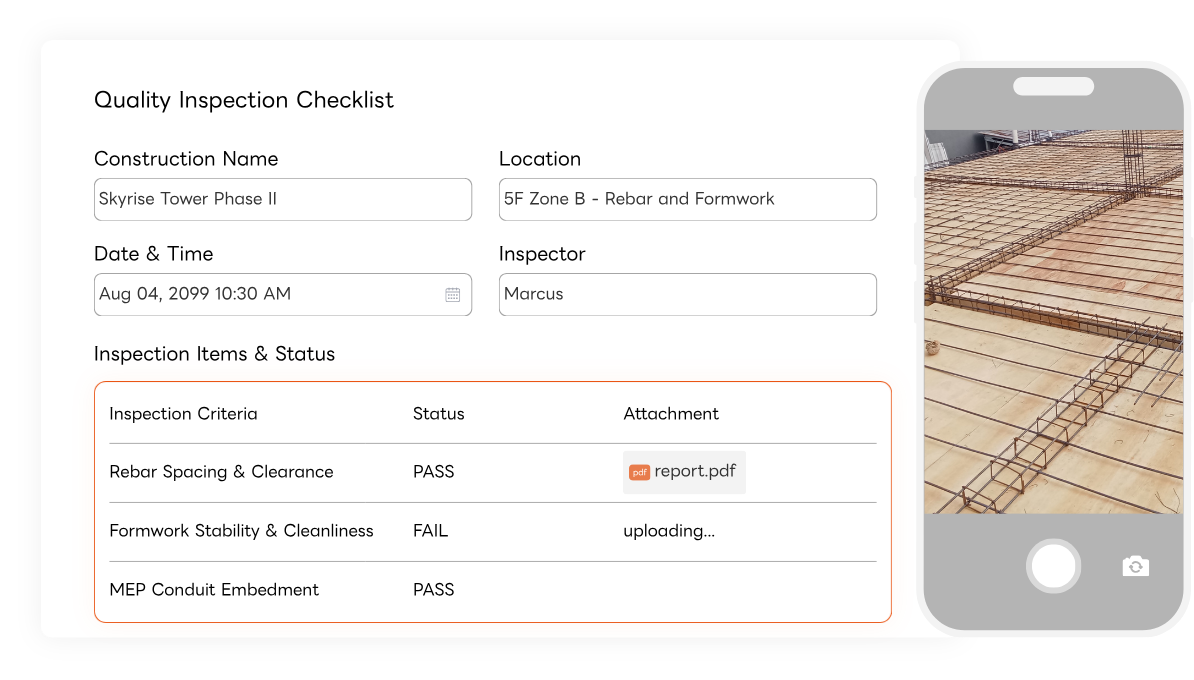The height and width of the screenshot is (680, 1194).
Task: Click the Status column header
Action: [x=439, y=413]
